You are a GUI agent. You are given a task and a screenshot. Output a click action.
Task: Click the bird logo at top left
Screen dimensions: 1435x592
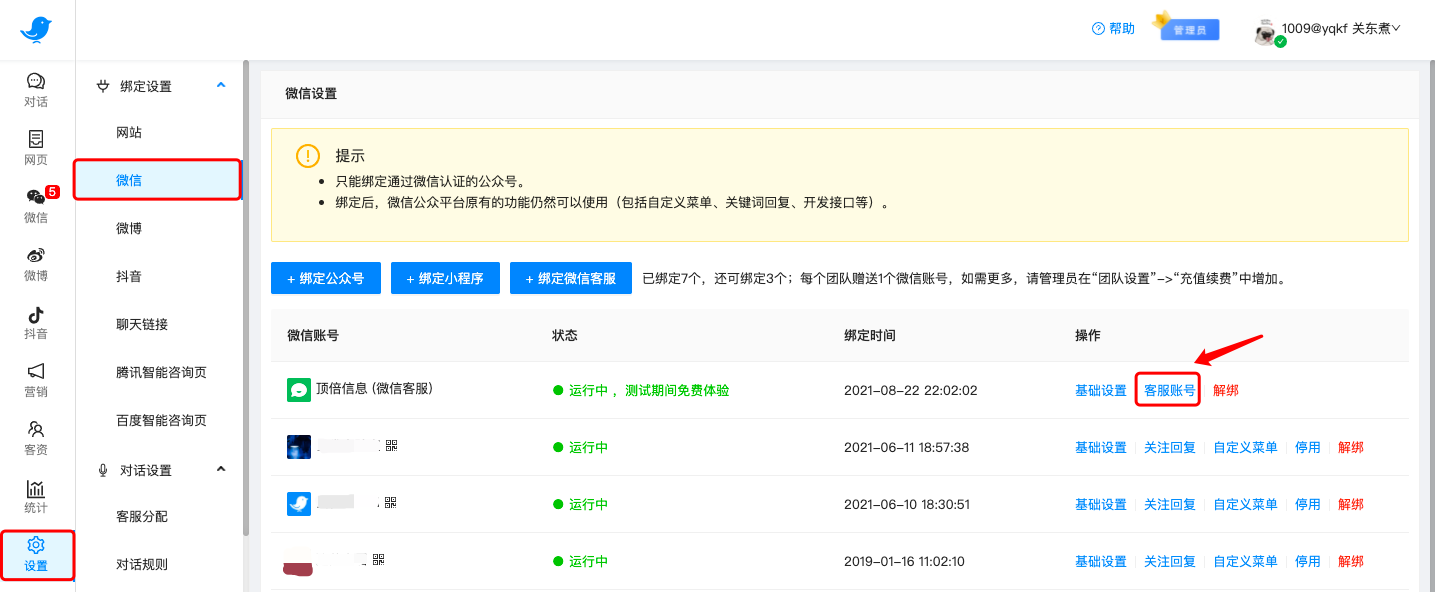pyautogui.click(x=36, y=30)
